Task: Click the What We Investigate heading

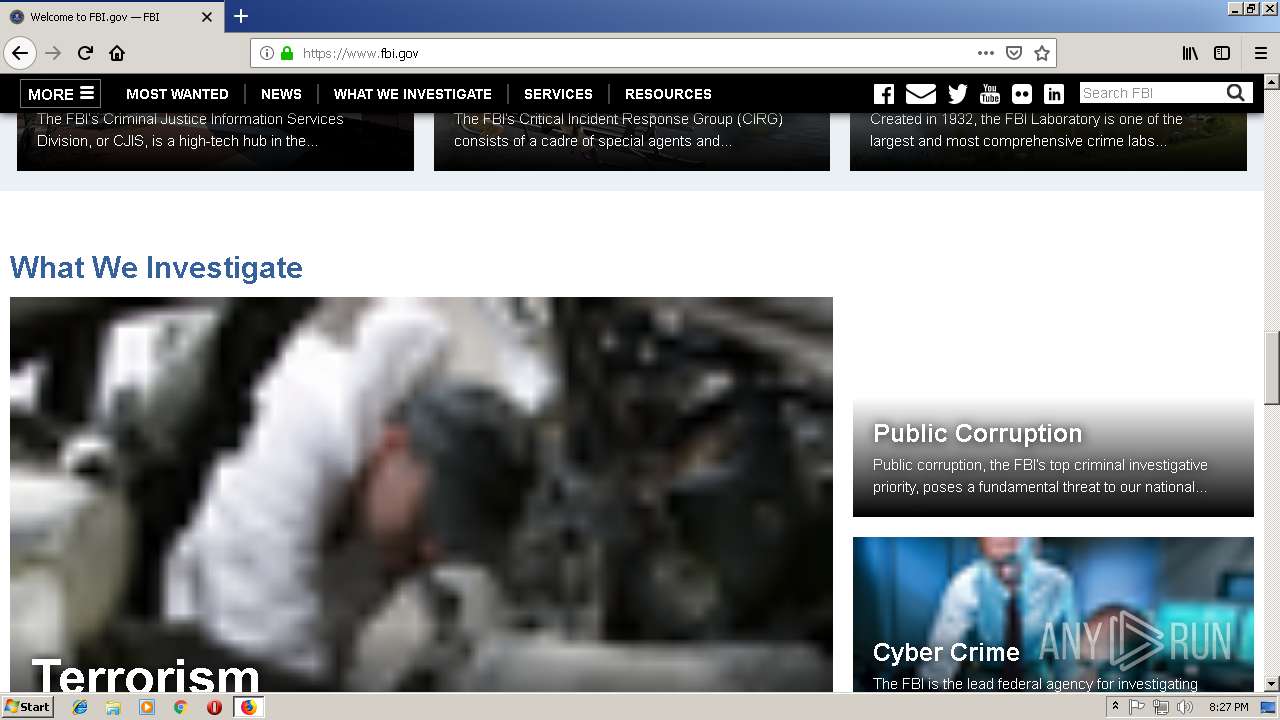Action: 156,268
